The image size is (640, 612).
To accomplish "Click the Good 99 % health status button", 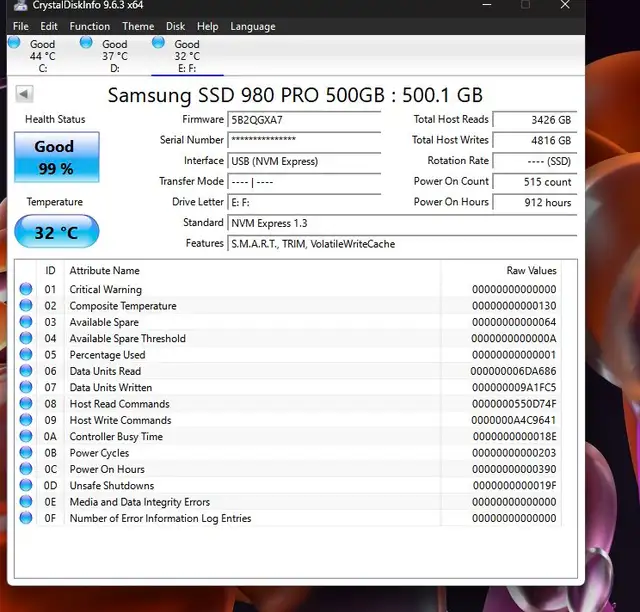I will pyautogui.click(x=57, y=157).
